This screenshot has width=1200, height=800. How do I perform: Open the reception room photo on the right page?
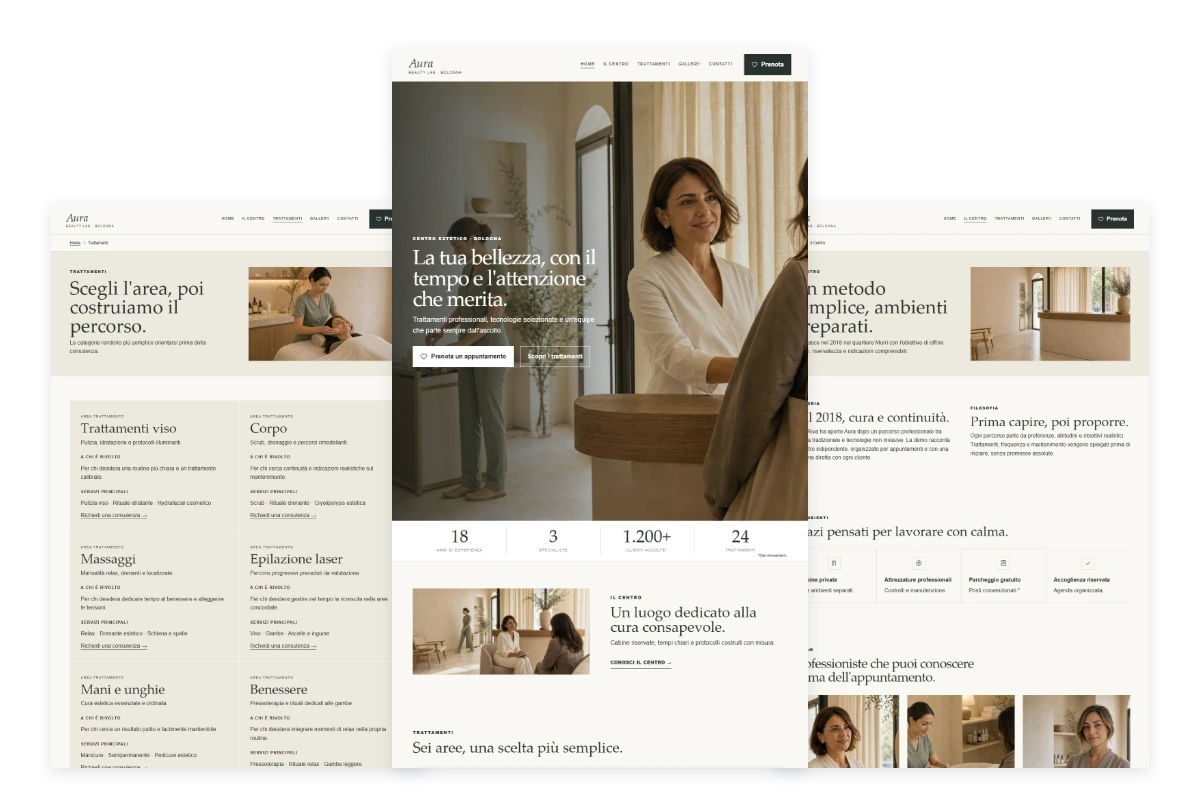click(x=1050, y=314)
